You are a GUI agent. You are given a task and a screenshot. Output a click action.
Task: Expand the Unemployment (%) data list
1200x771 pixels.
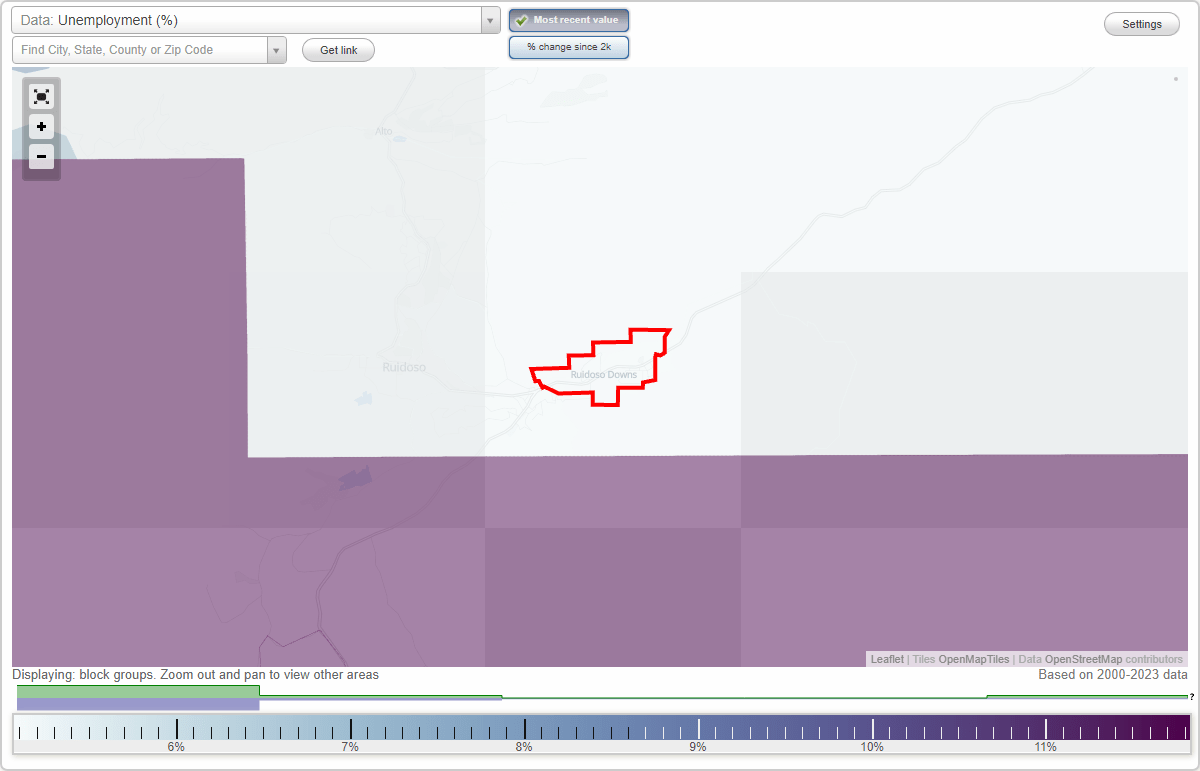tap(489, 19)
